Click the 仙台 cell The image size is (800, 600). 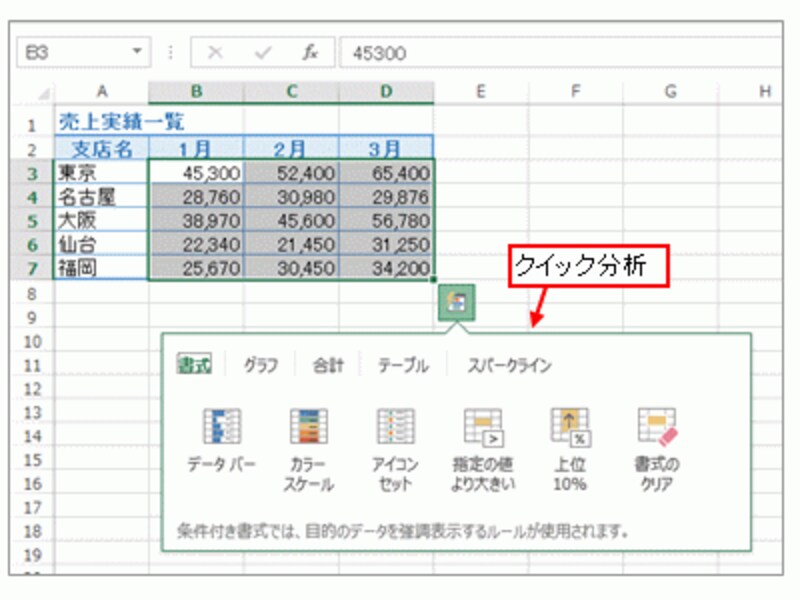pyautogui.click(x=102, y=244)
